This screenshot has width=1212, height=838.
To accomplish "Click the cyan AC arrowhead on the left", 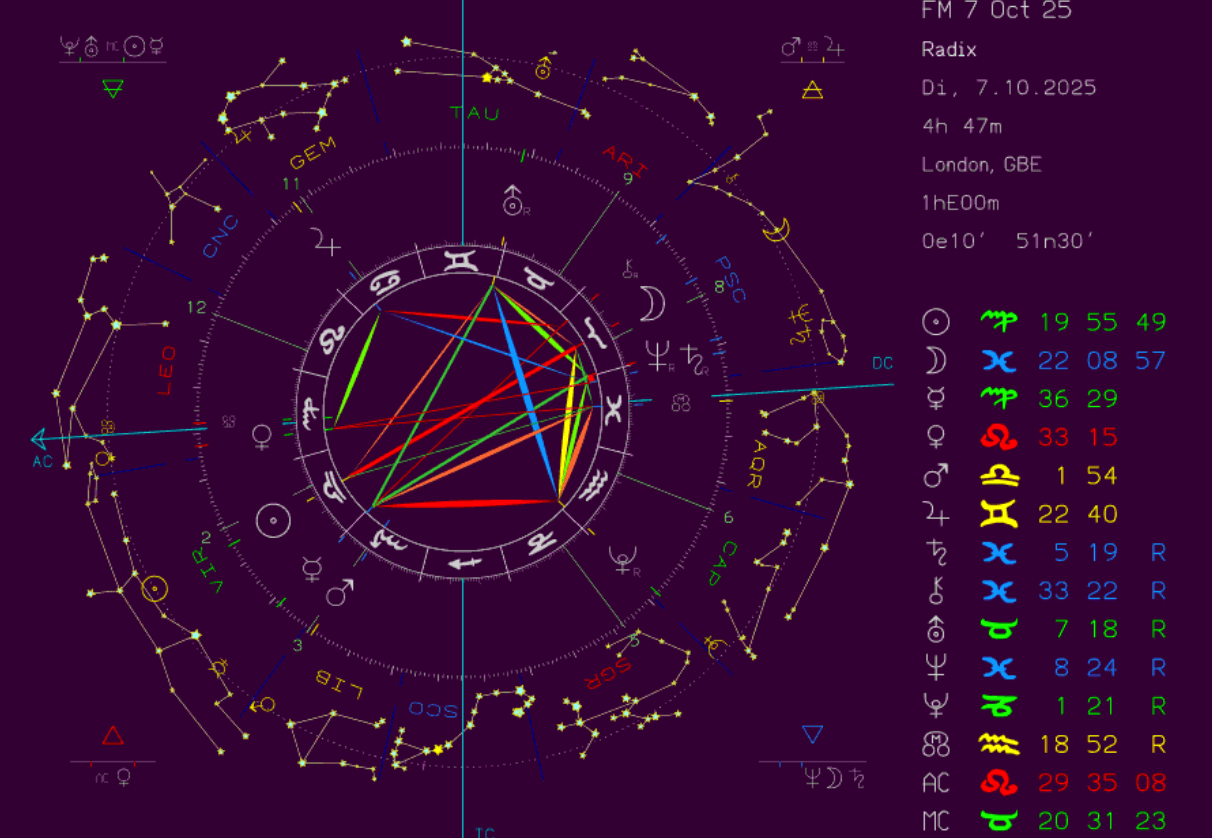I will [40, 438].
